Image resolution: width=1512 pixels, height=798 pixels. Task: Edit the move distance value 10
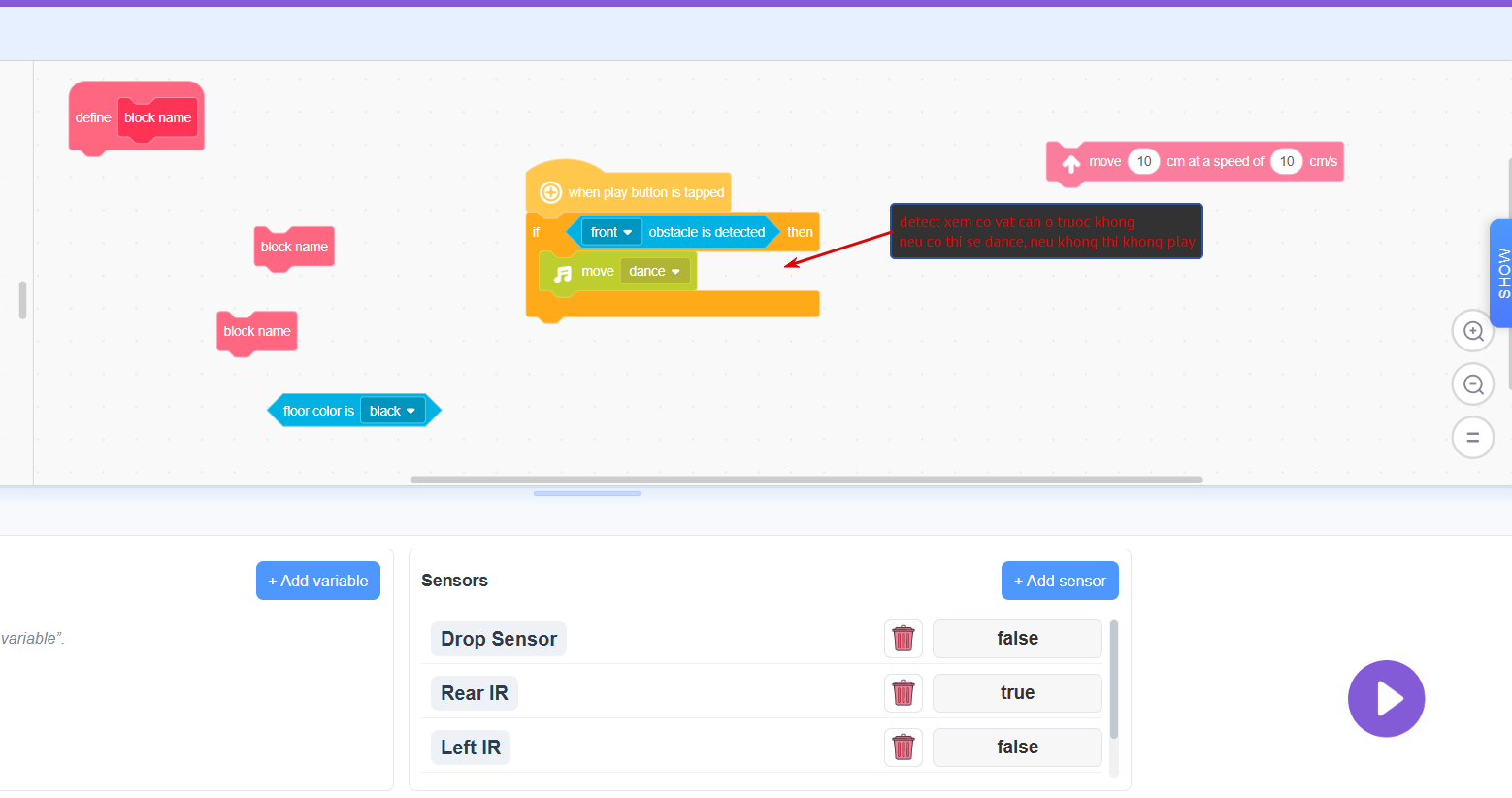click(1144, 161)
